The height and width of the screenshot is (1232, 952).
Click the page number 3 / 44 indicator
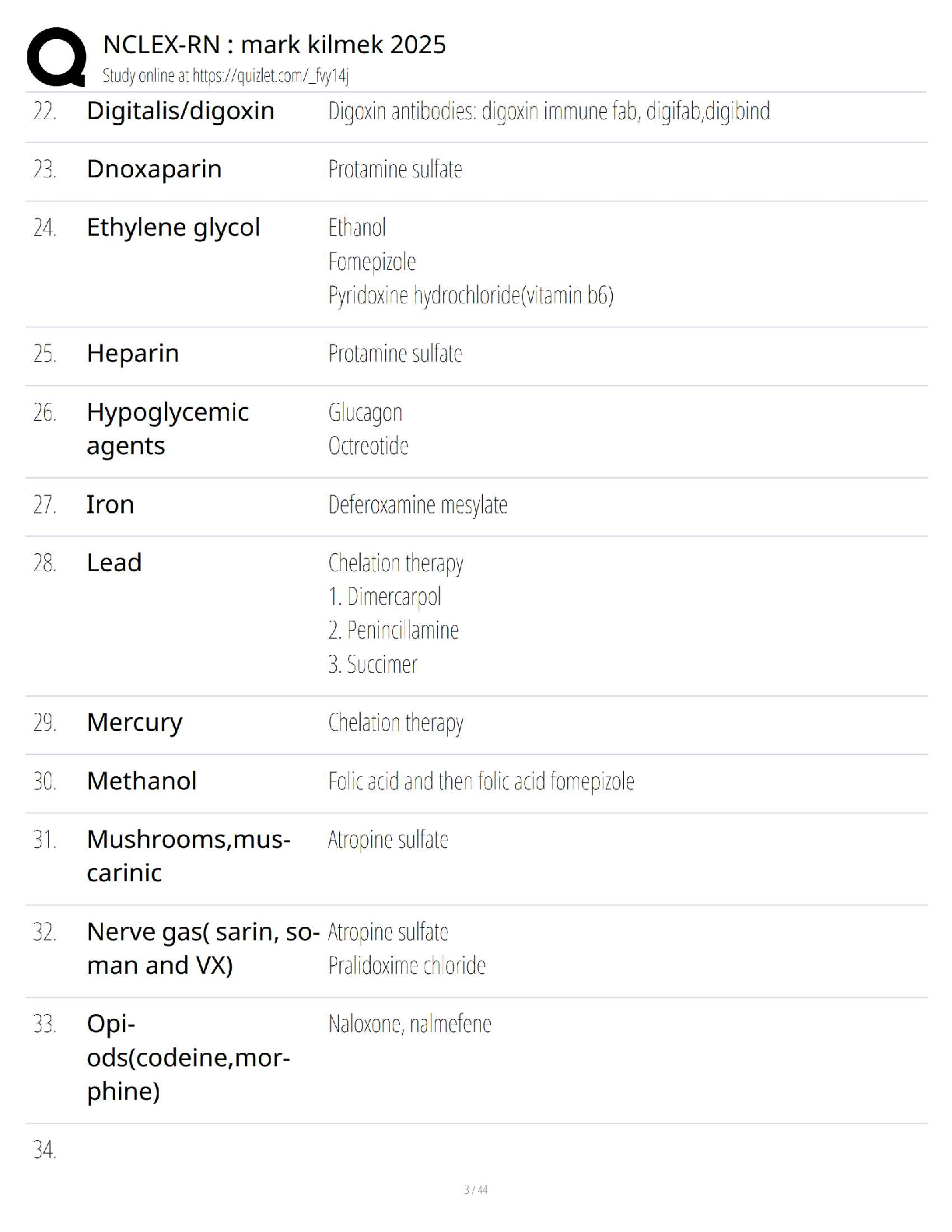(x=476, y=1190)
